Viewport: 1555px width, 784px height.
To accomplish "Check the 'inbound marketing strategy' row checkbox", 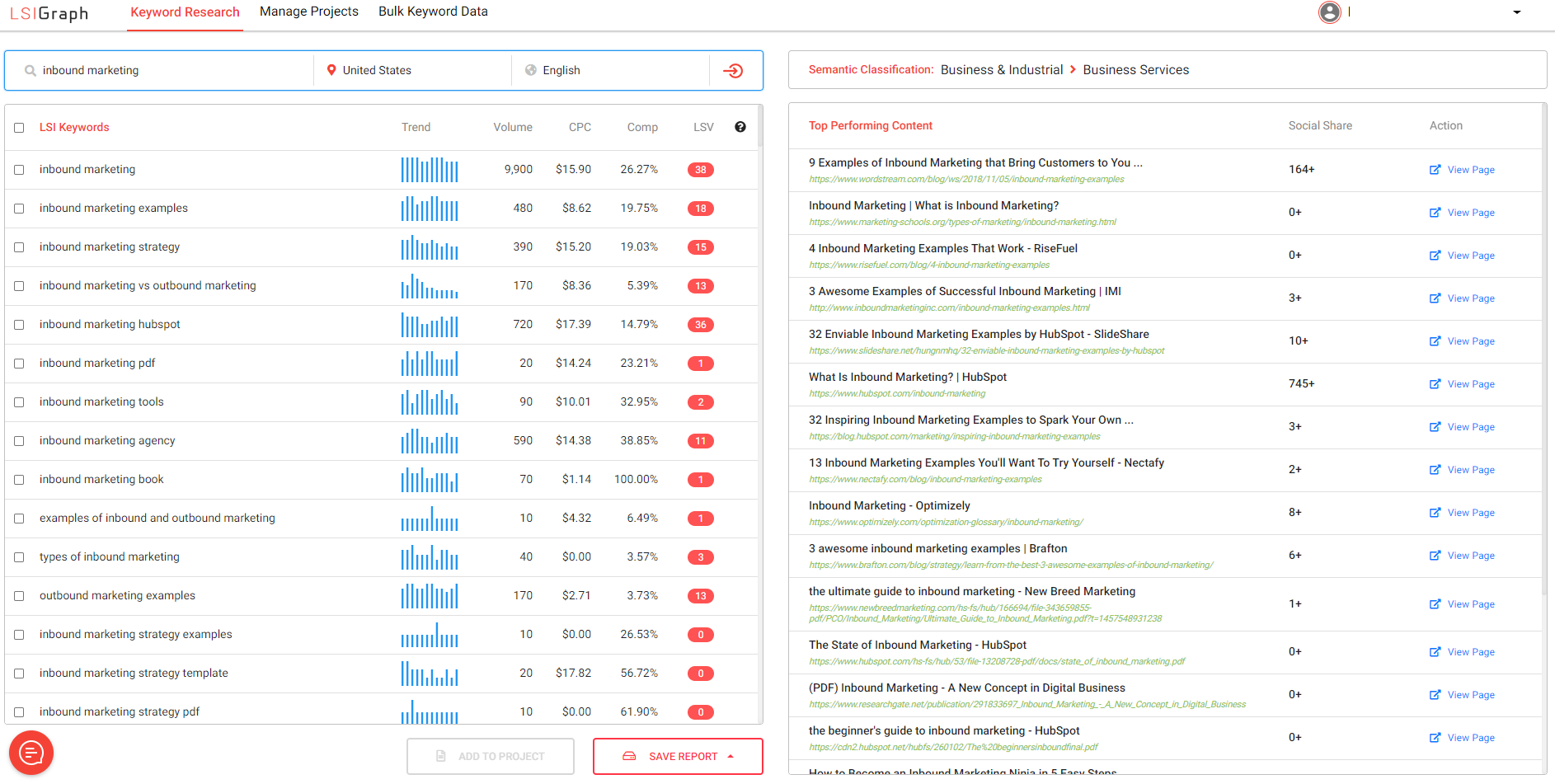I will point(19,247).
